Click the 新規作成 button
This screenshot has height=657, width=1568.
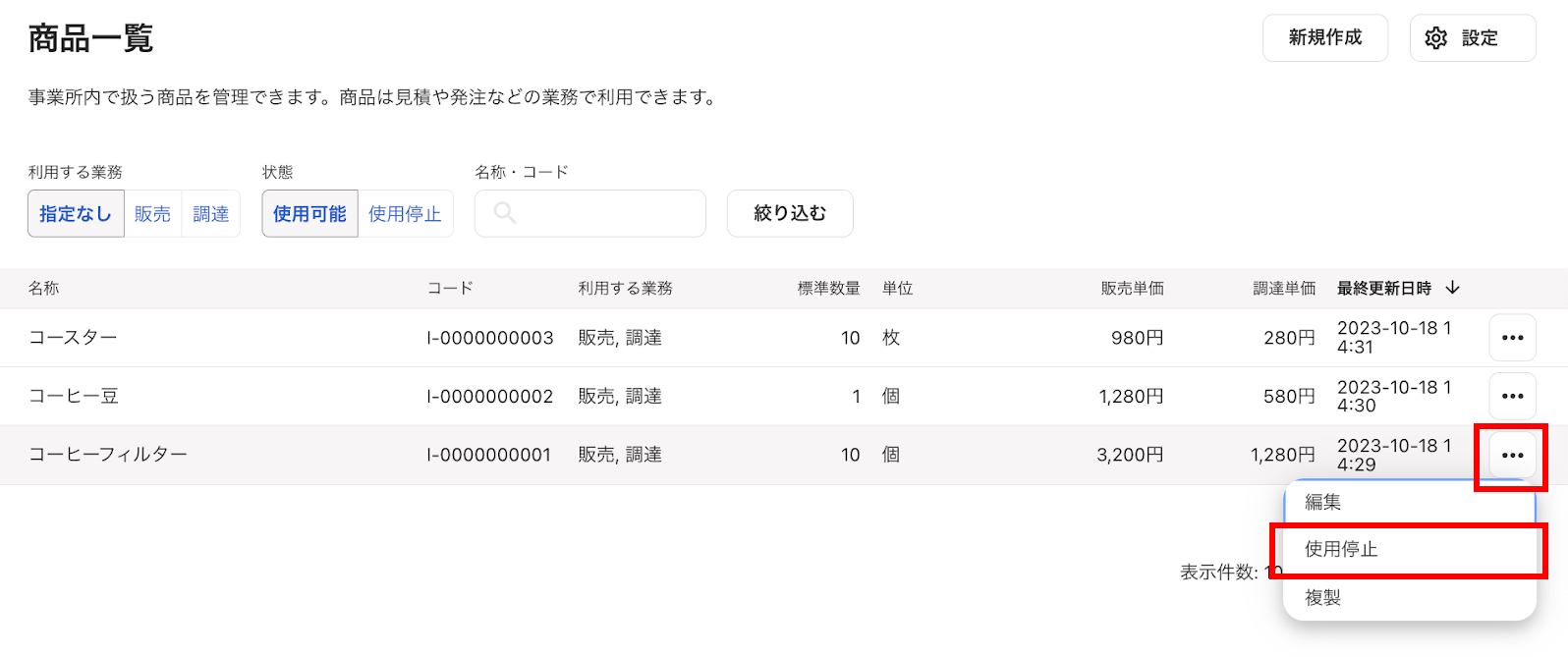tap(1325, 38)
